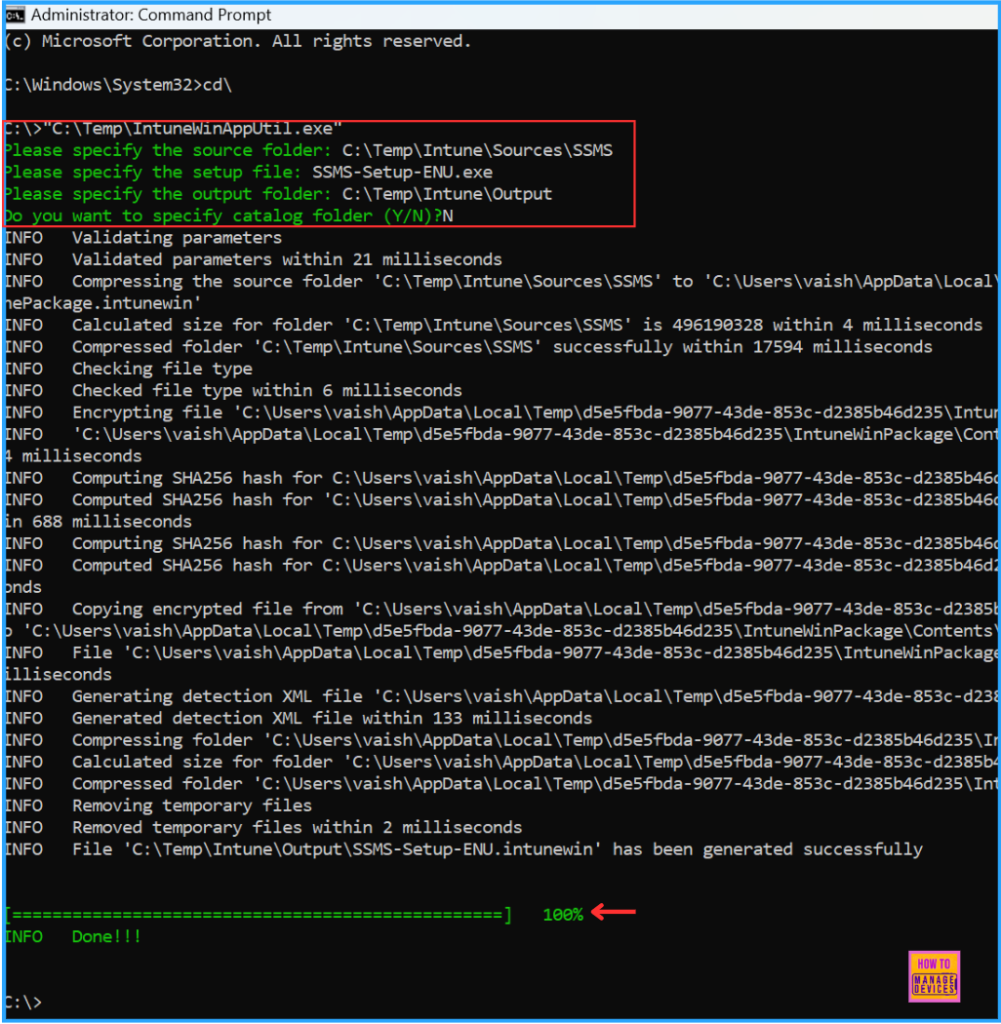Click 'Validated parameters within 21 milliseconds' line
Viewport: 1001px width, 1024px height.
pos(253,259)
